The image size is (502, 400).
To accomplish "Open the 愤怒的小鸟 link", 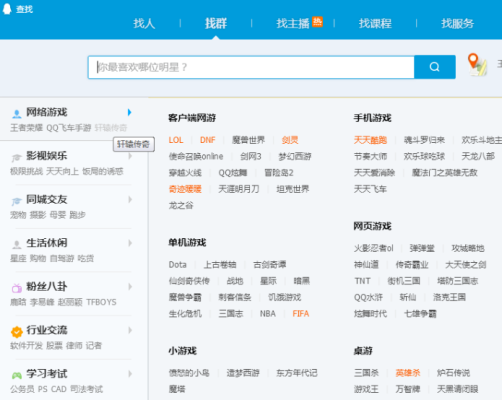I will point(189,373).
